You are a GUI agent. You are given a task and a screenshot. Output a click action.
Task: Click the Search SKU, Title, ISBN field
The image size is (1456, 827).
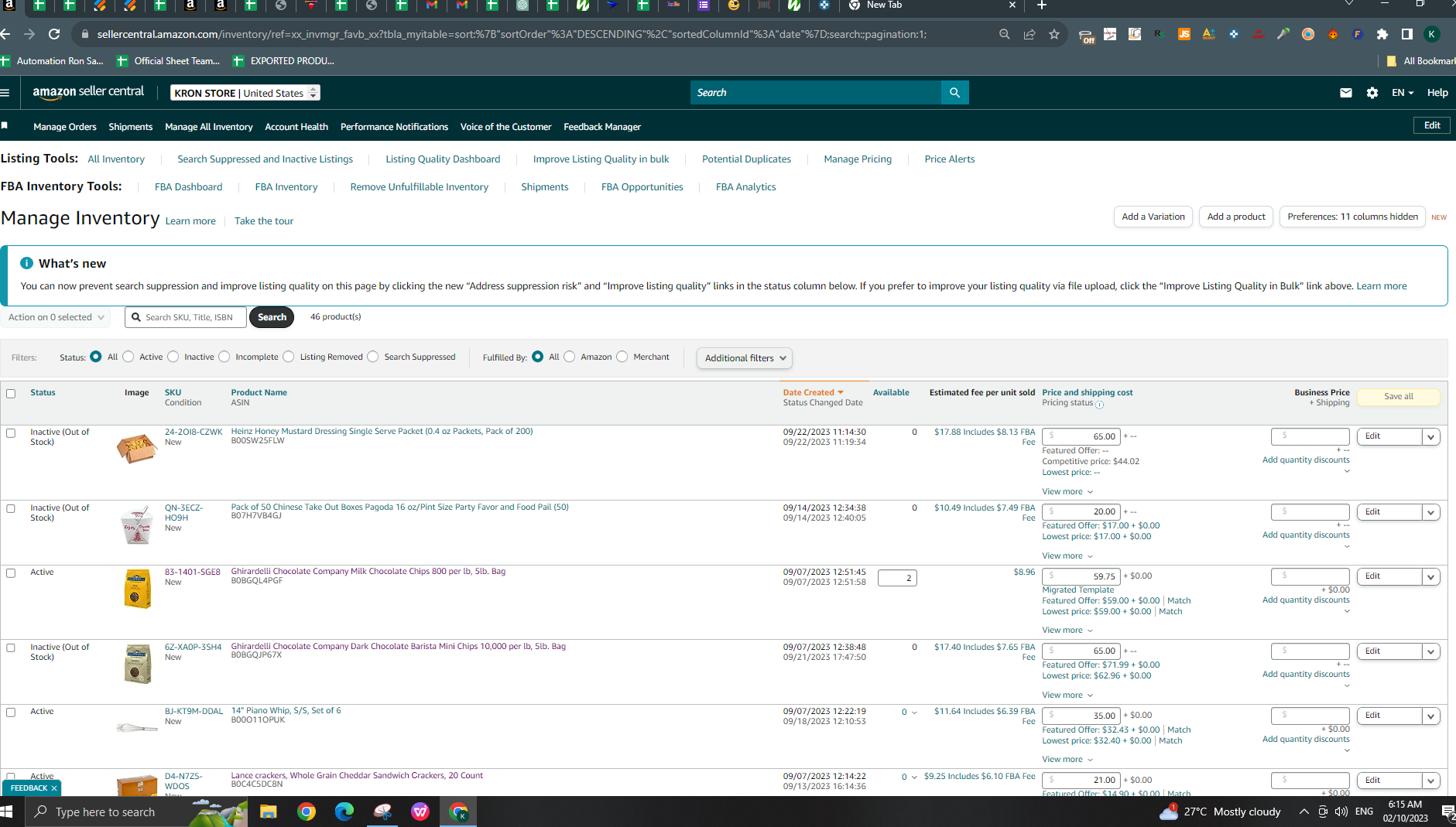point(186,317)
